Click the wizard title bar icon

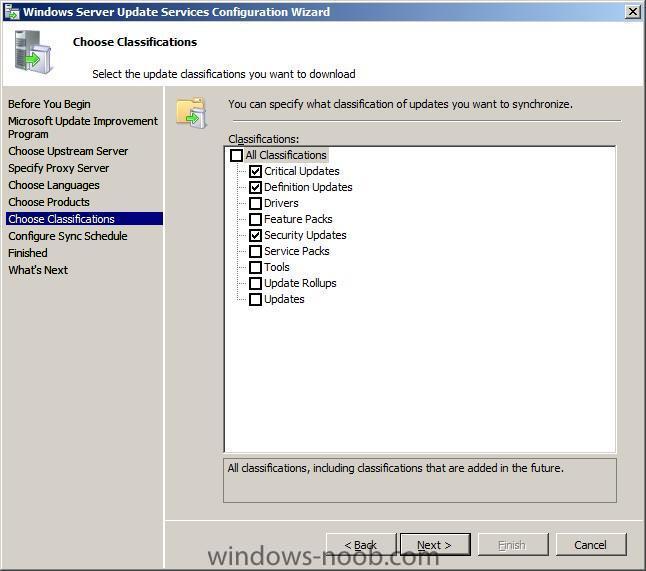[x=12, y=12]
